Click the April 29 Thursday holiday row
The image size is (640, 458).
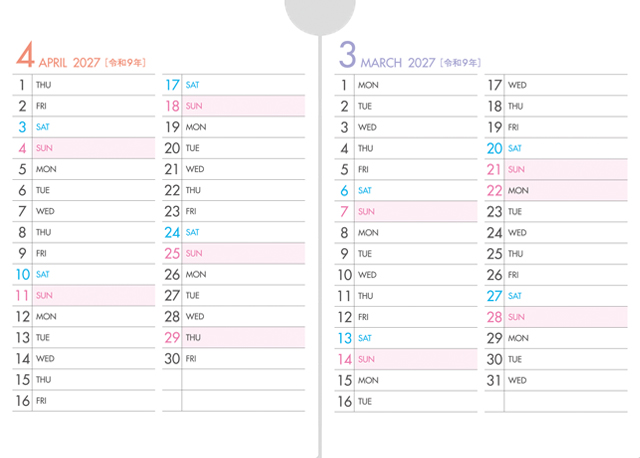click(233, 337)
